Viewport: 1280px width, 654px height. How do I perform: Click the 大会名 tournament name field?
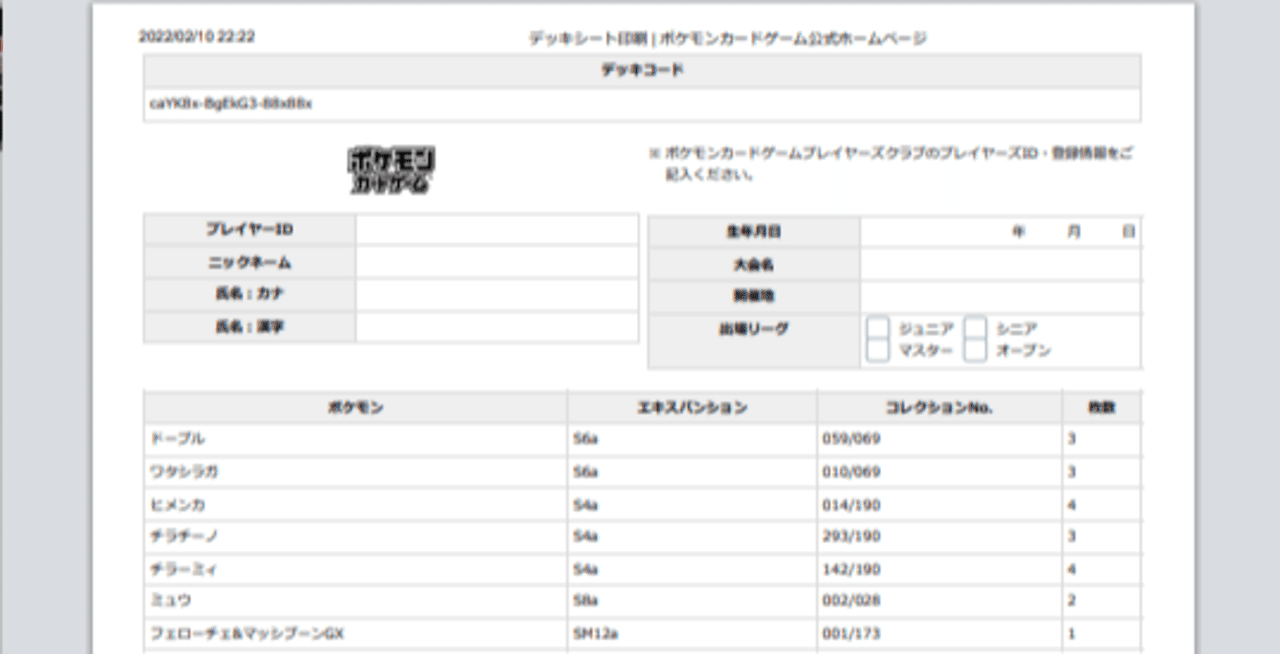point(1000,263)
